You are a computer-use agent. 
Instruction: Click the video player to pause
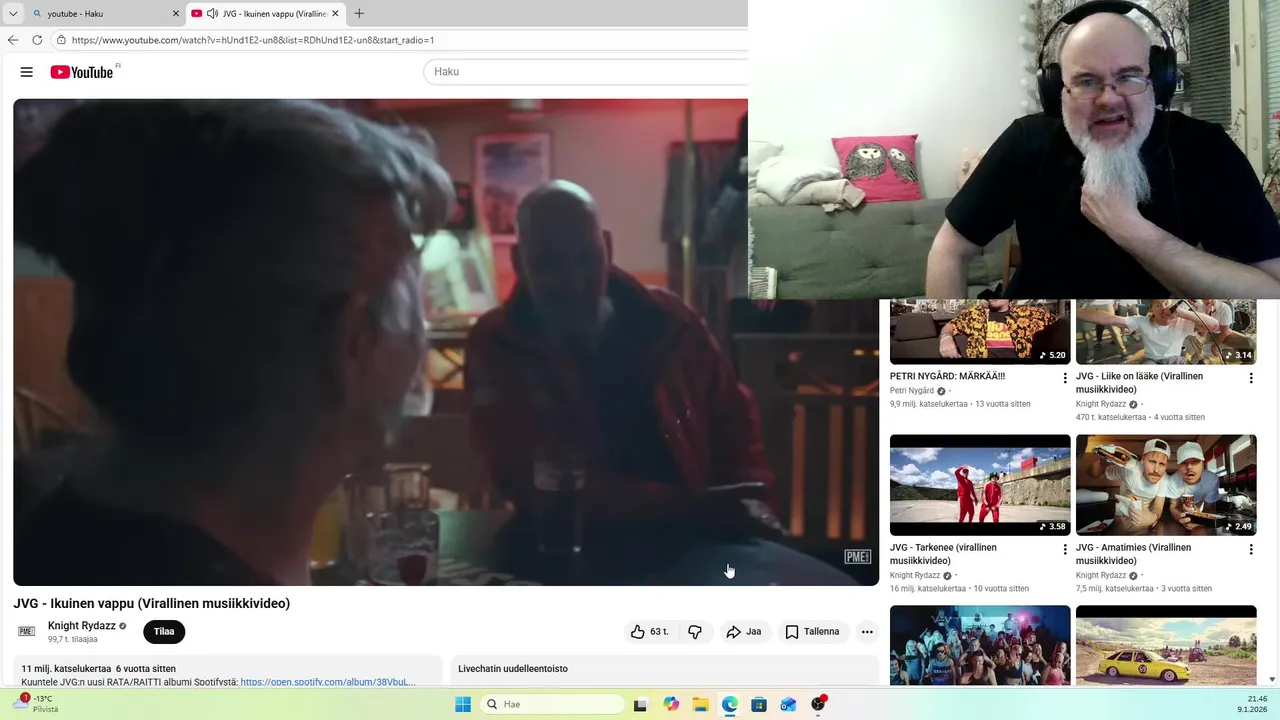click(x=446, y=342)
